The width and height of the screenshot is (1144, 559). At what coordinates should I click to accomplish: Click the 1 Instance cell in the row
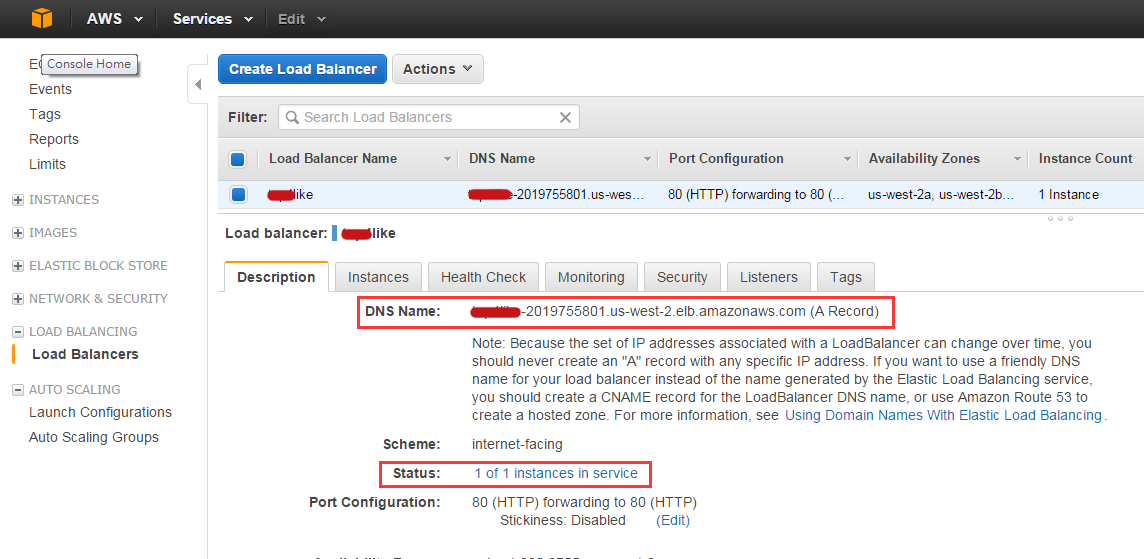pyautogui.click(x=1068, y=195)
